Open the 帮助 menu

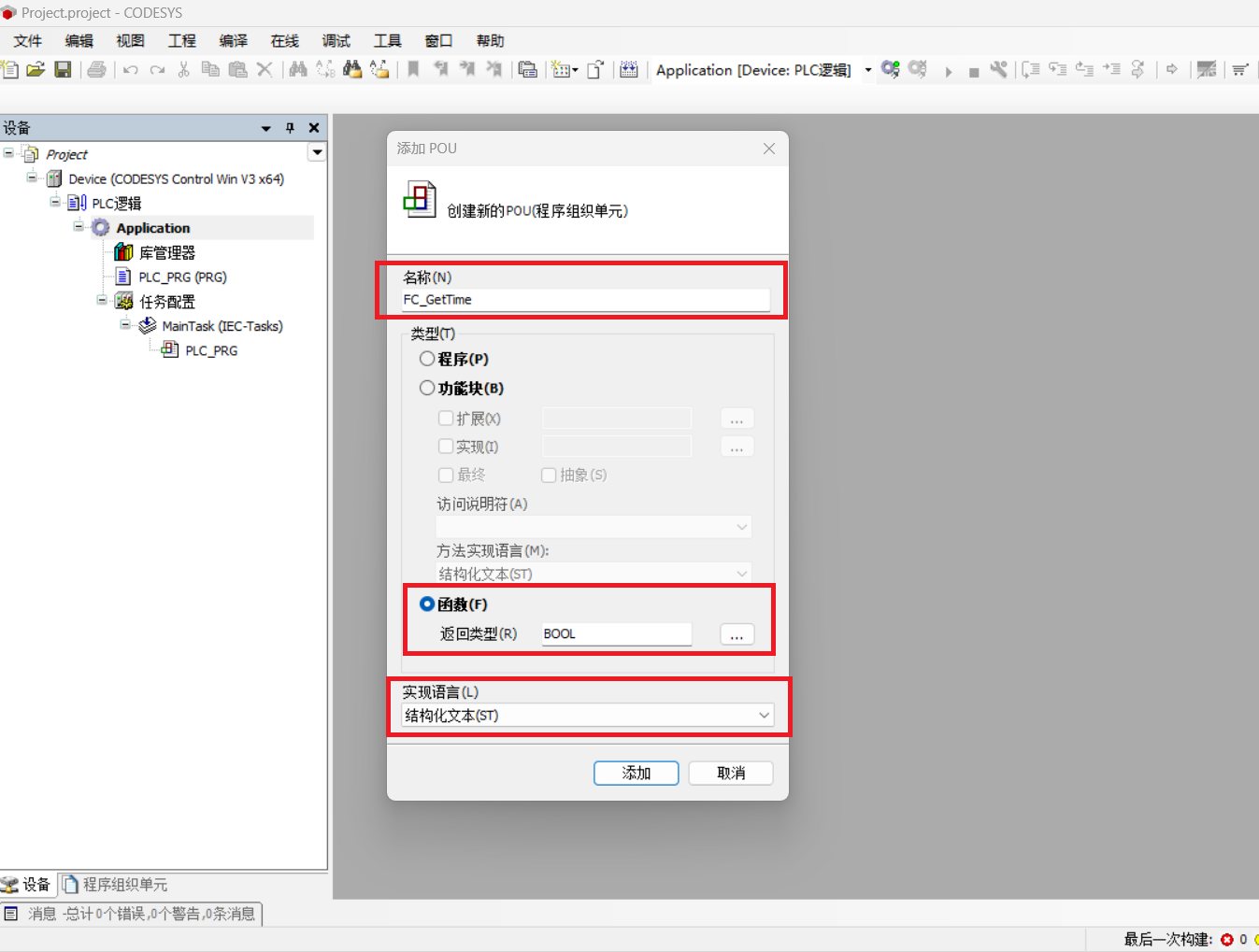[491, 40]
